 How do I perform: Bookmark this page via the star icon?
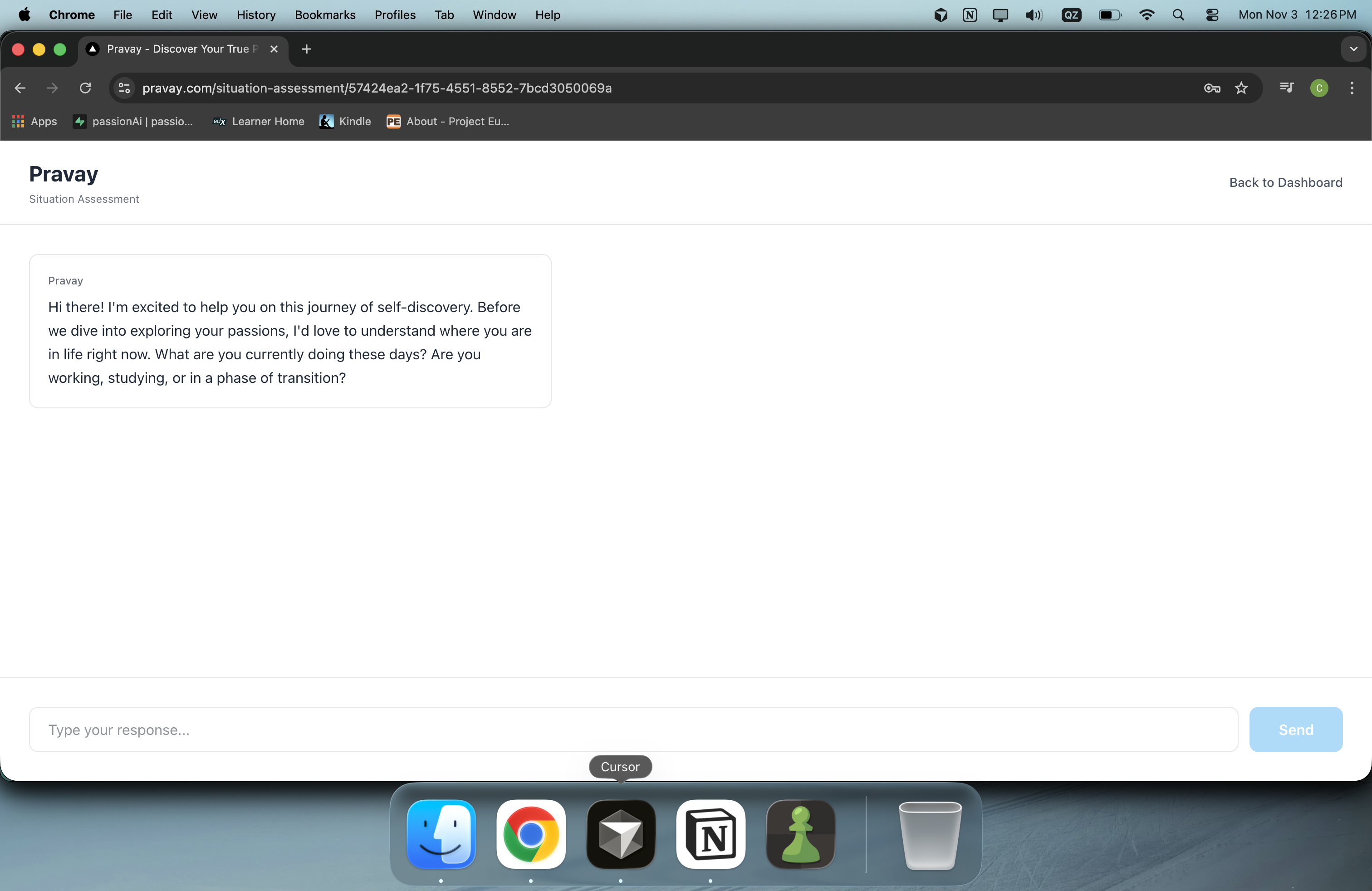point(1242,88)
